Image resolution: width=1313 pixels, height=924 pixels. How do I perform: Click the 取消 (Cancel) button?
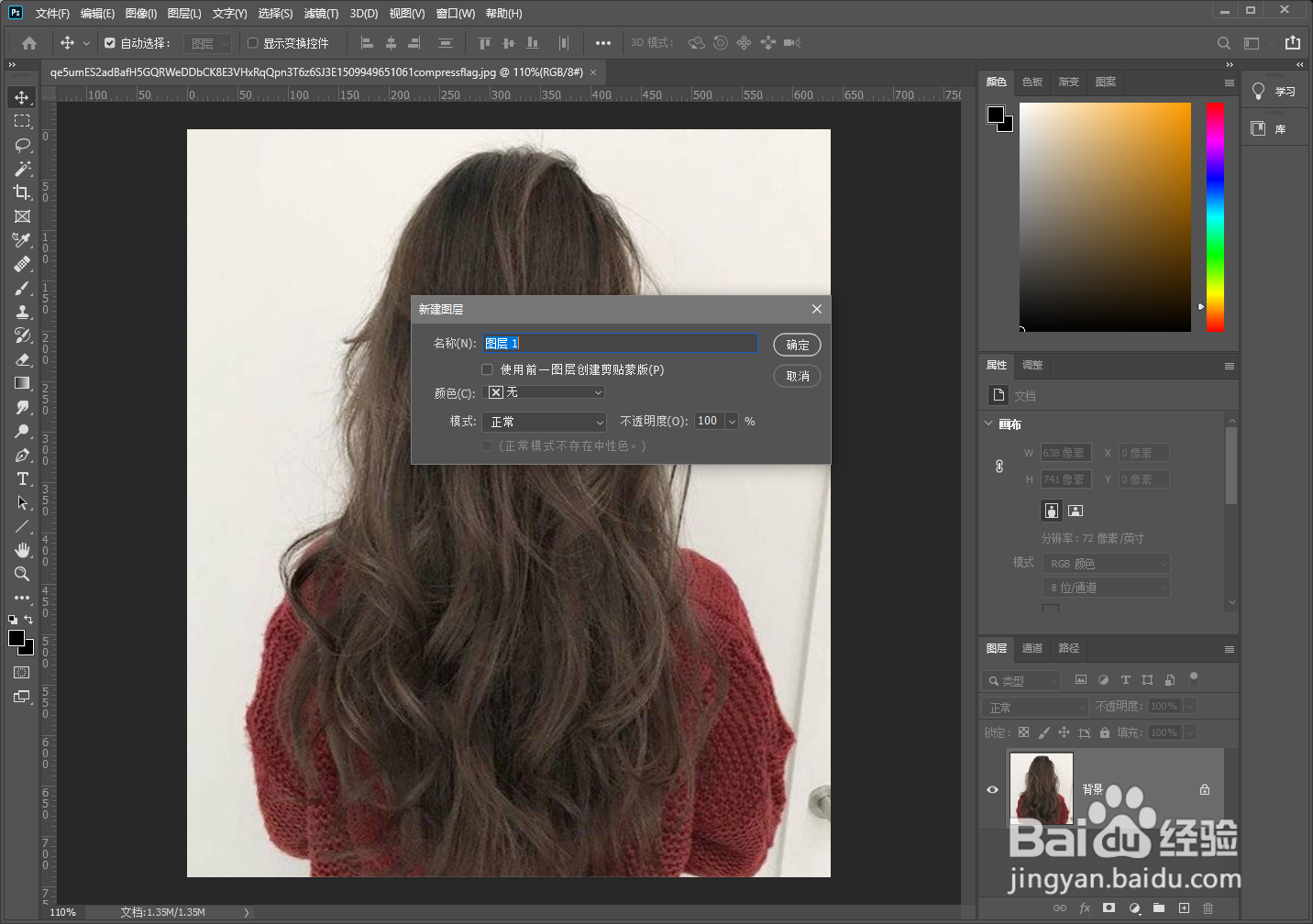[797, 376]
